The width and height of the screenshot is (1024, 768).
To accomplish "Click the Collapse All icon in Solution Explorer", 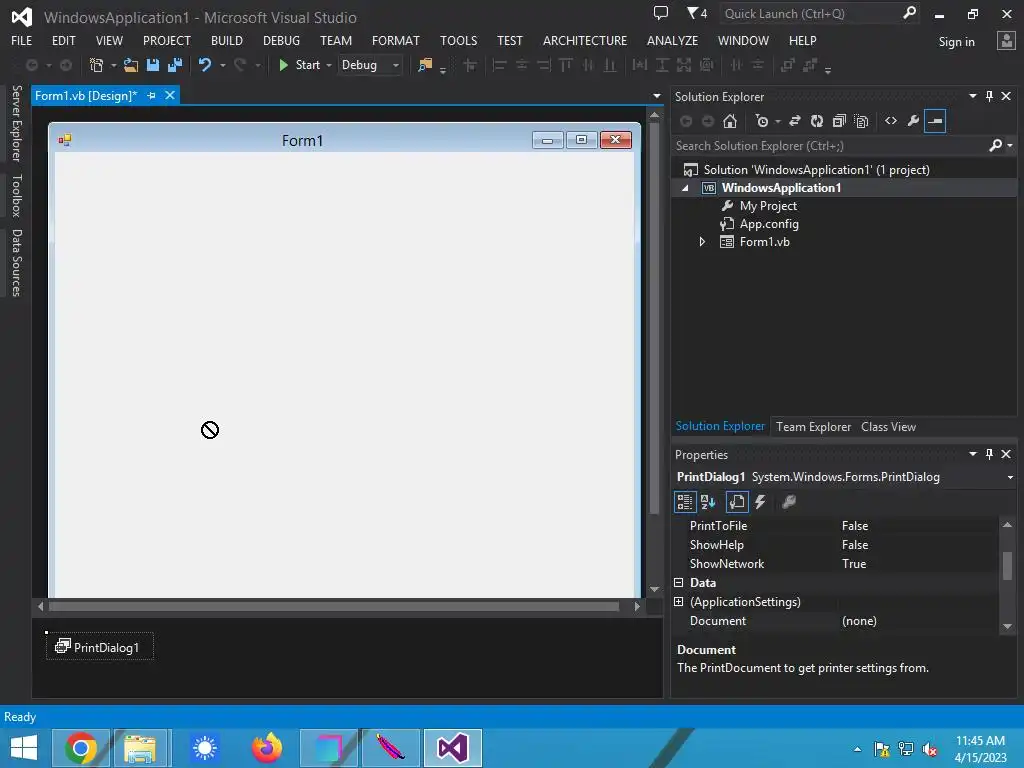I will (x=839, y=121).
